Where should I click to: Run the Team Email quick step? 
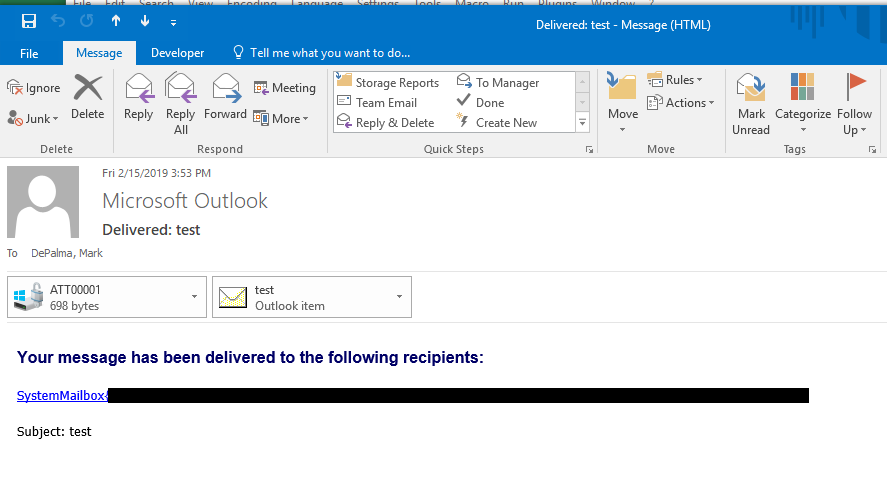tap(377, 102)
